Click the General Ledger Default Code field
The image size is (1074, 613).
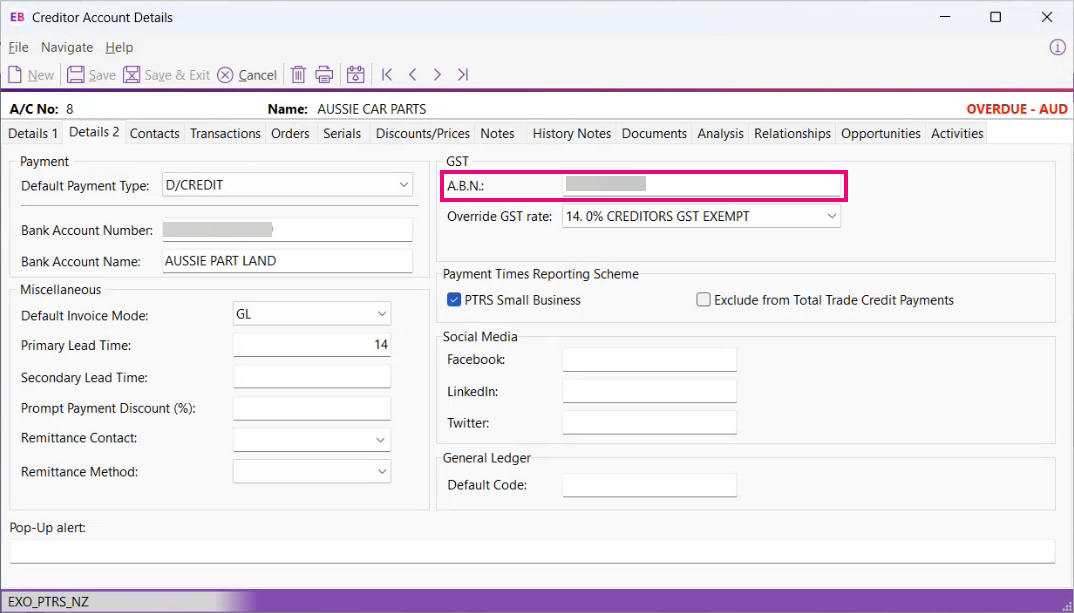coord(649,485)
